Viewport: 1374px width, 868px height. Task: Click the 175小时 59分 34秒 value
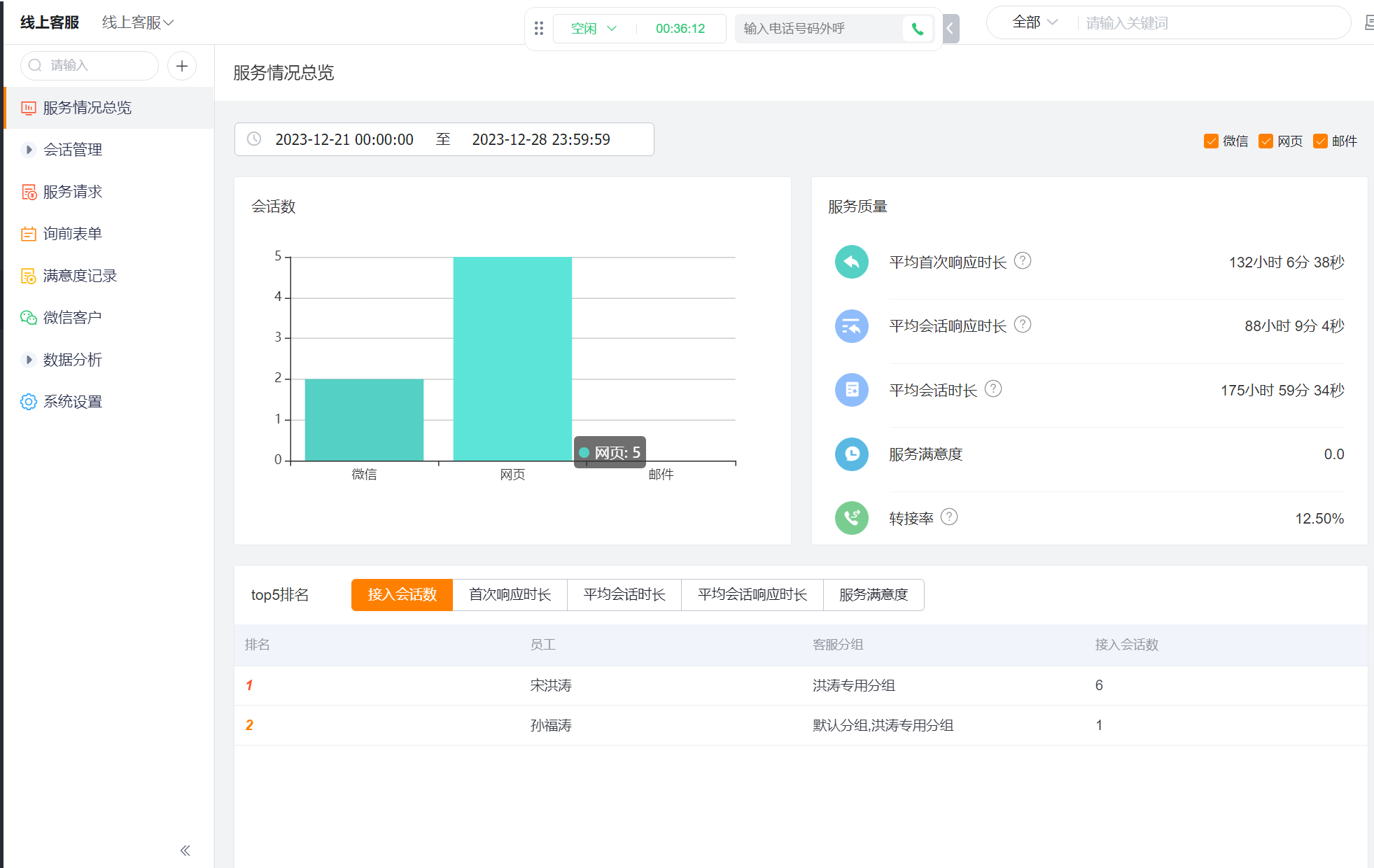(1282, 391)
